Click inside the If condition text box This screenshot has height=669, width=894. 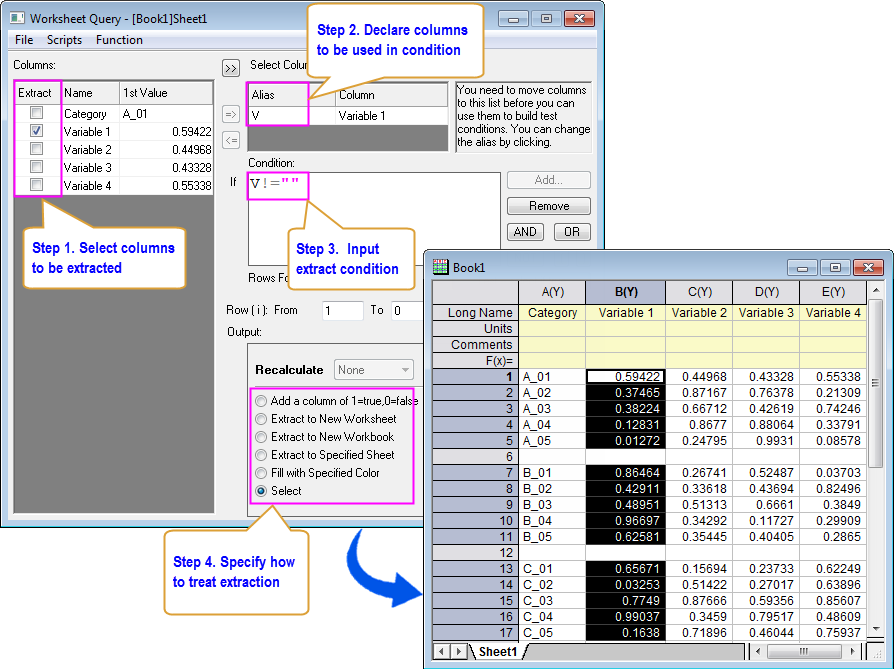coord(374,219)
